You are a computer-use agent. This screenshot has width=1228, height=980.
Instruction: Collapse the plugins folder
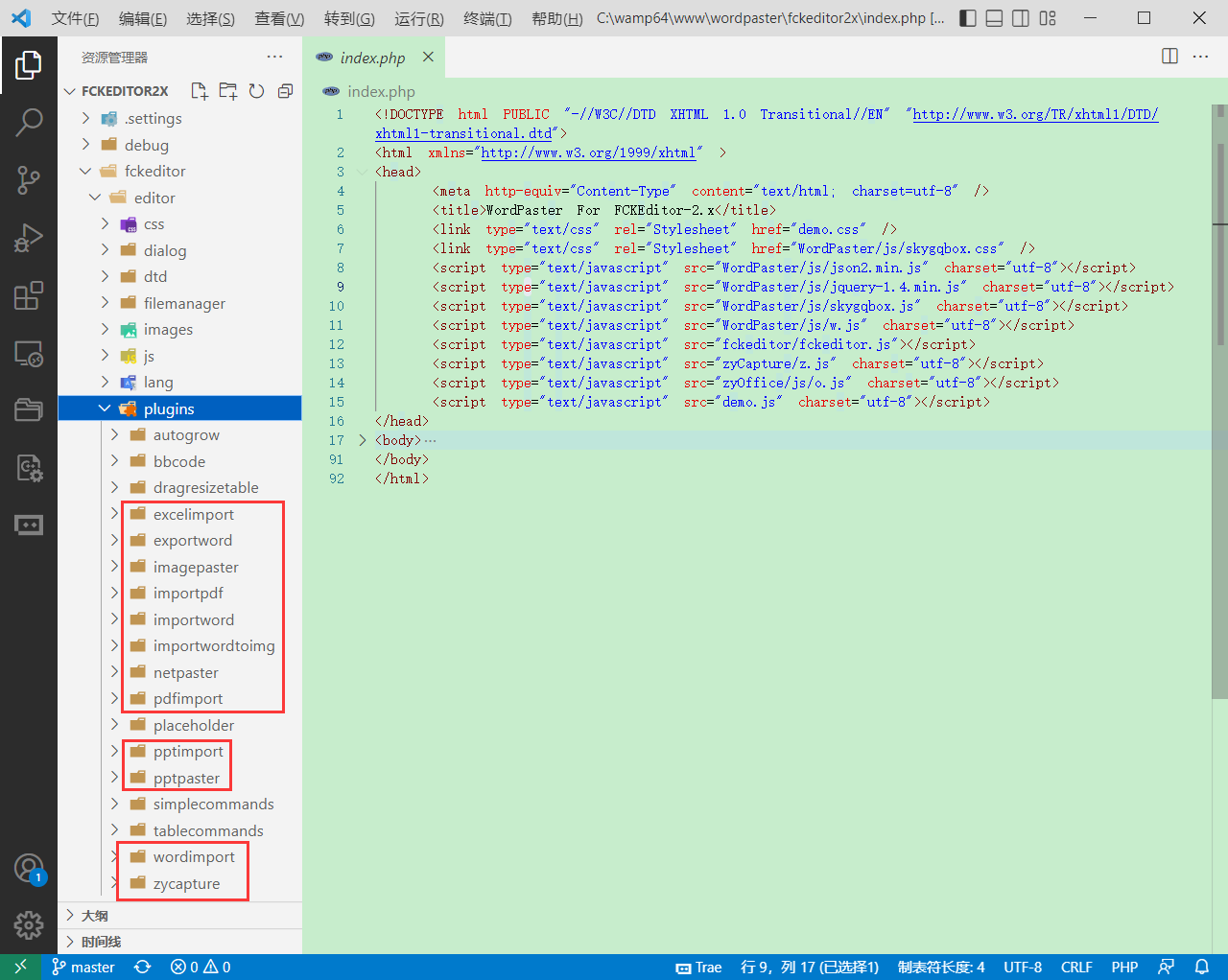(105, 408)
